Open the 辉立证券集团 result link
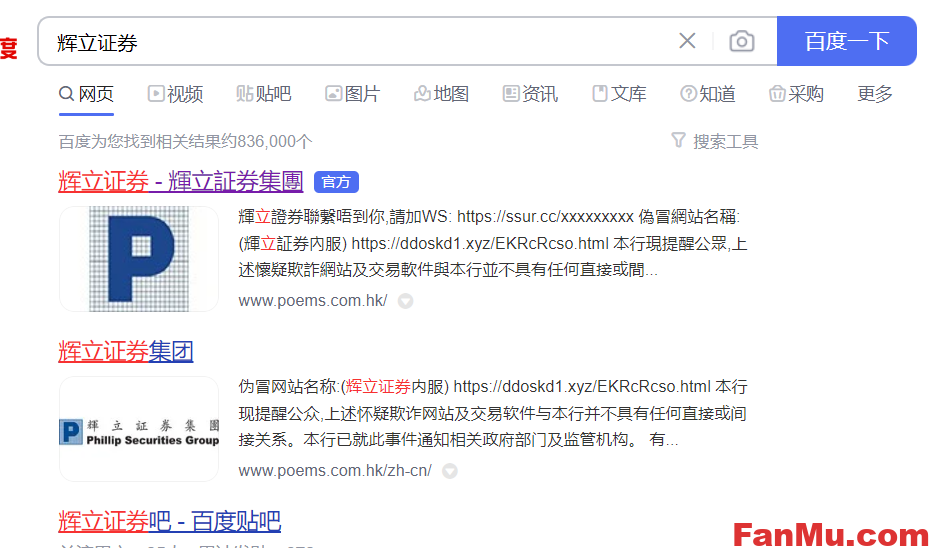Image resolution: width=929 pixels, height=548 pixels. [126, 351]
